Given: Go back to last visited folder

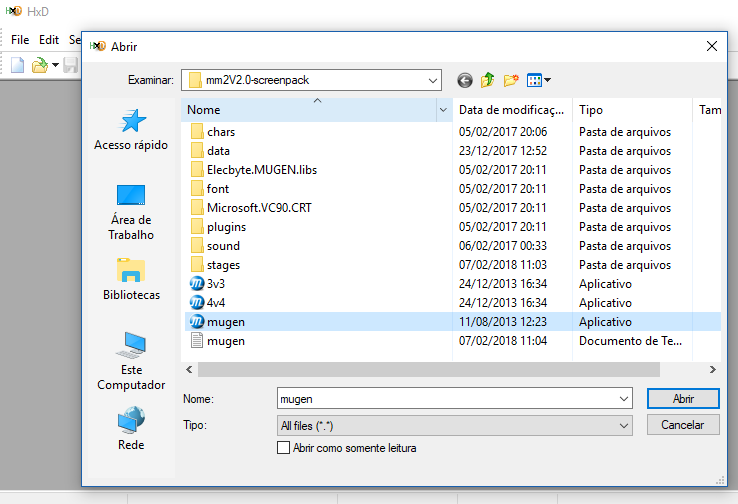Looking at the screenshot, I should (x=465, y=80).
